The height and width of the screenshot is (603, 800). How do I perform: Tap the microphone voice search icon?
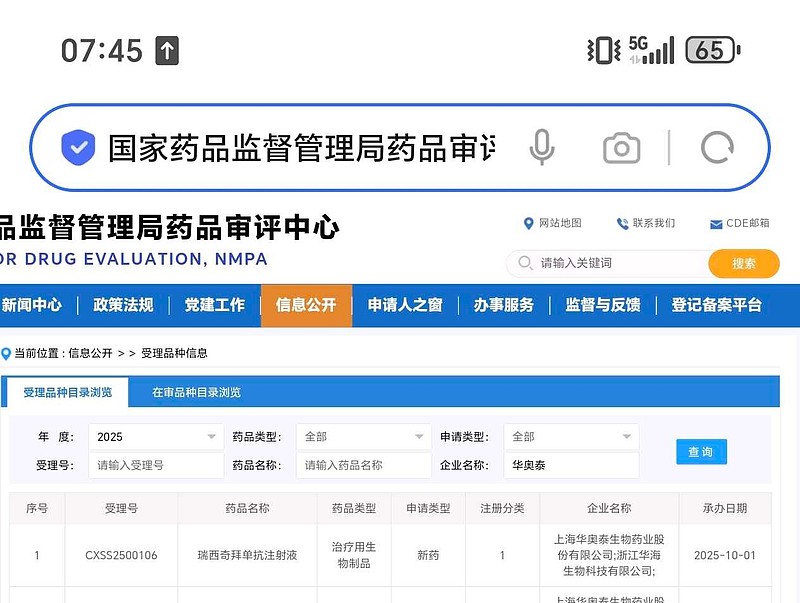tap(542, 147)
